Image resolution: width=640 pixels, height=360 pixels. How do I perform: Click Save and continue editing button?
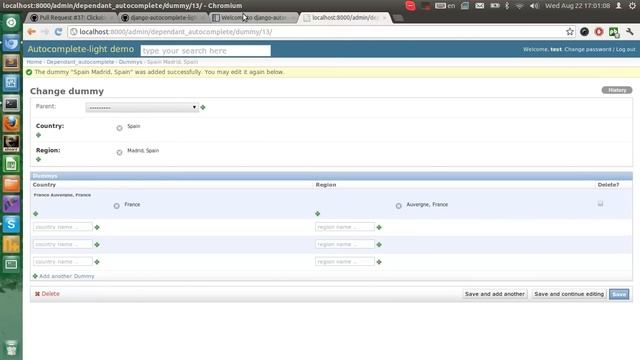tap(569, 294)
